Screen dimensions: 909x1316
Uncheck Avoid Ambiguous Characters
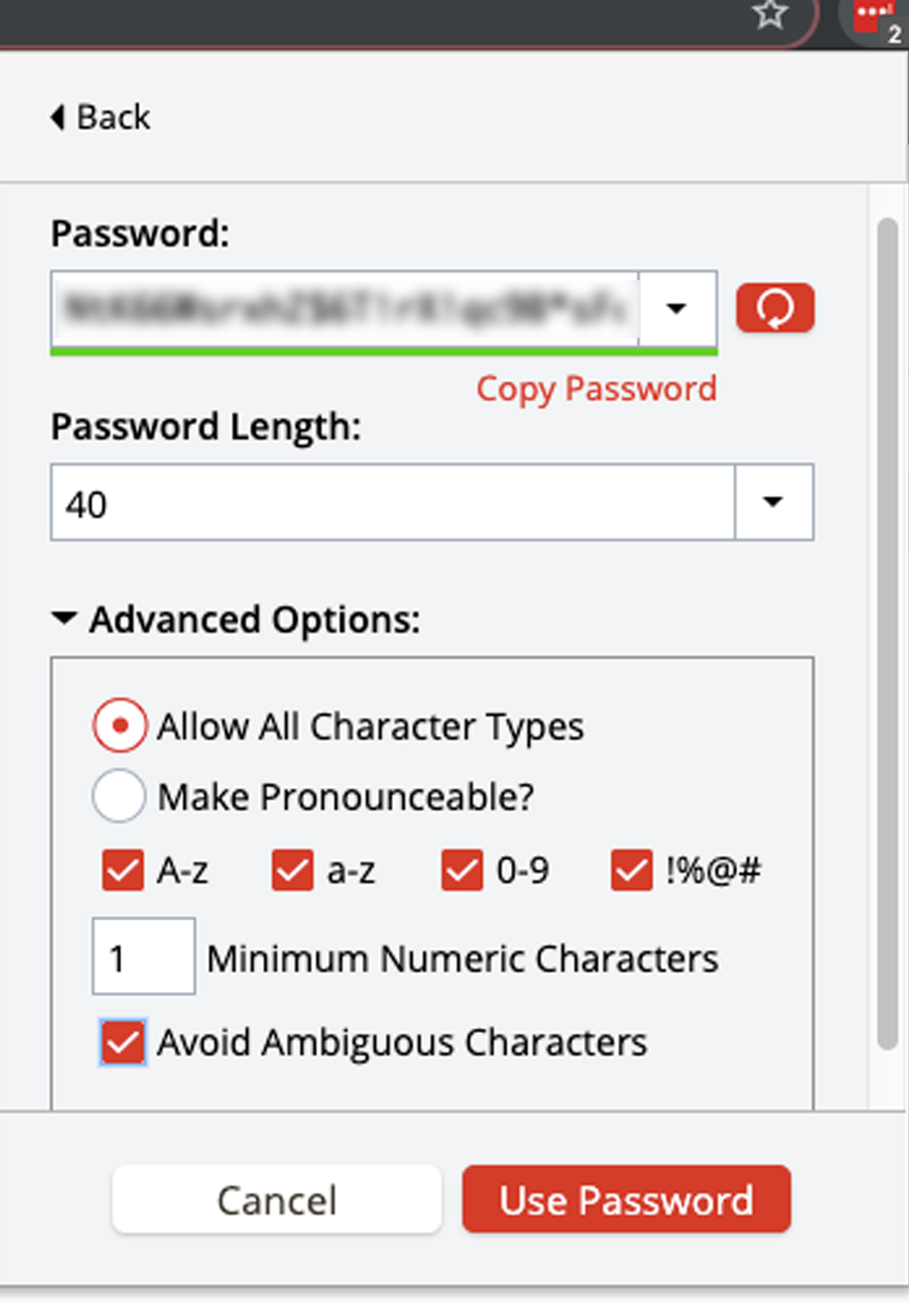point(123,1042)
